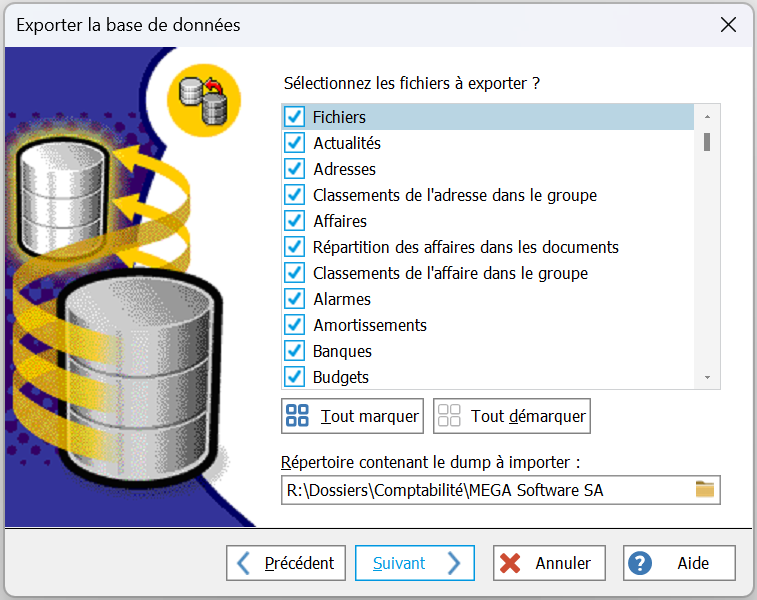Click the left chevron on Précédent
The height and width of the screenshot is (600, 757).
244,563
